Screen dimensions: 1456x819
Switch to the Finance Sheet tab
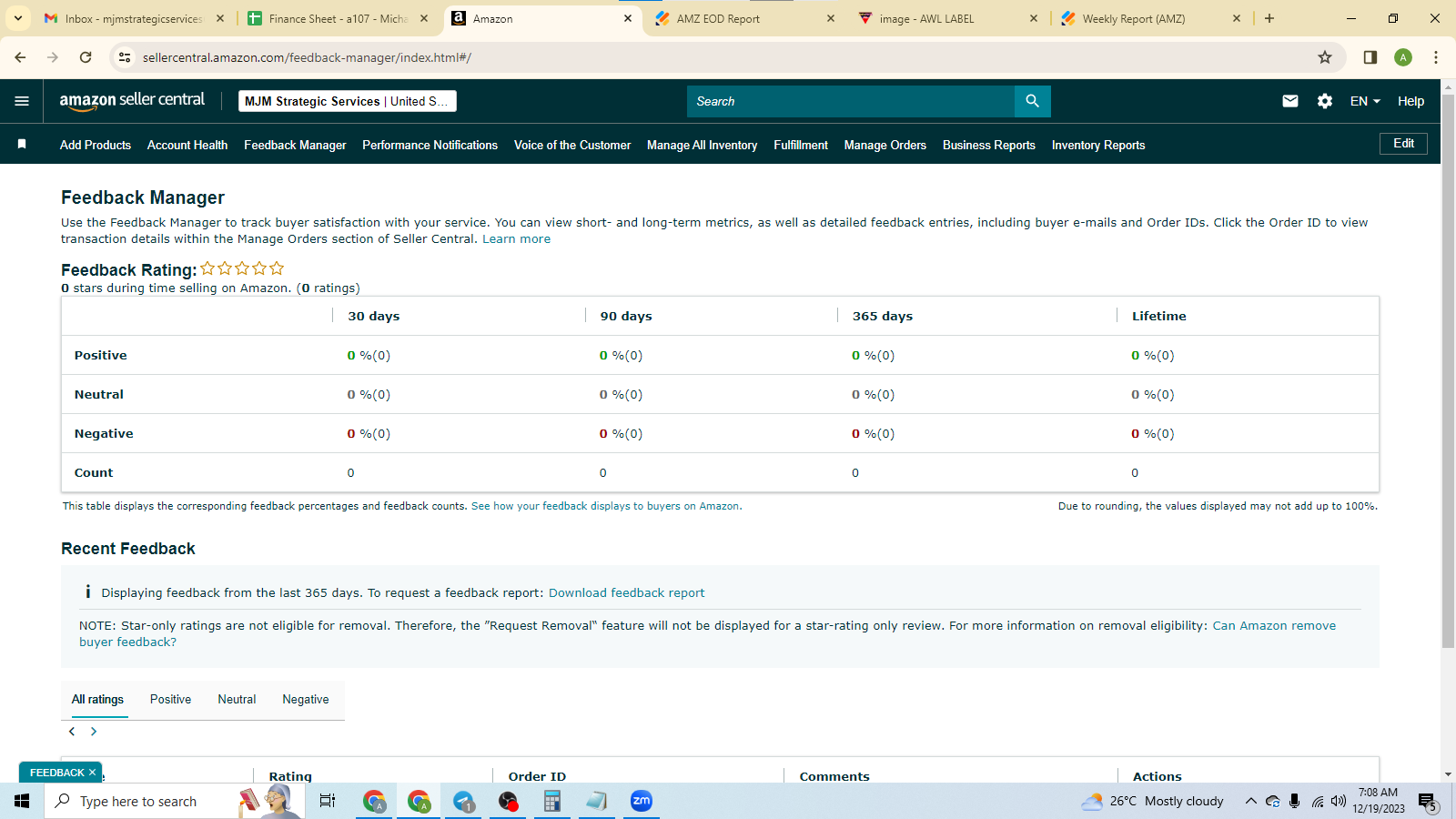pos(339,18)
